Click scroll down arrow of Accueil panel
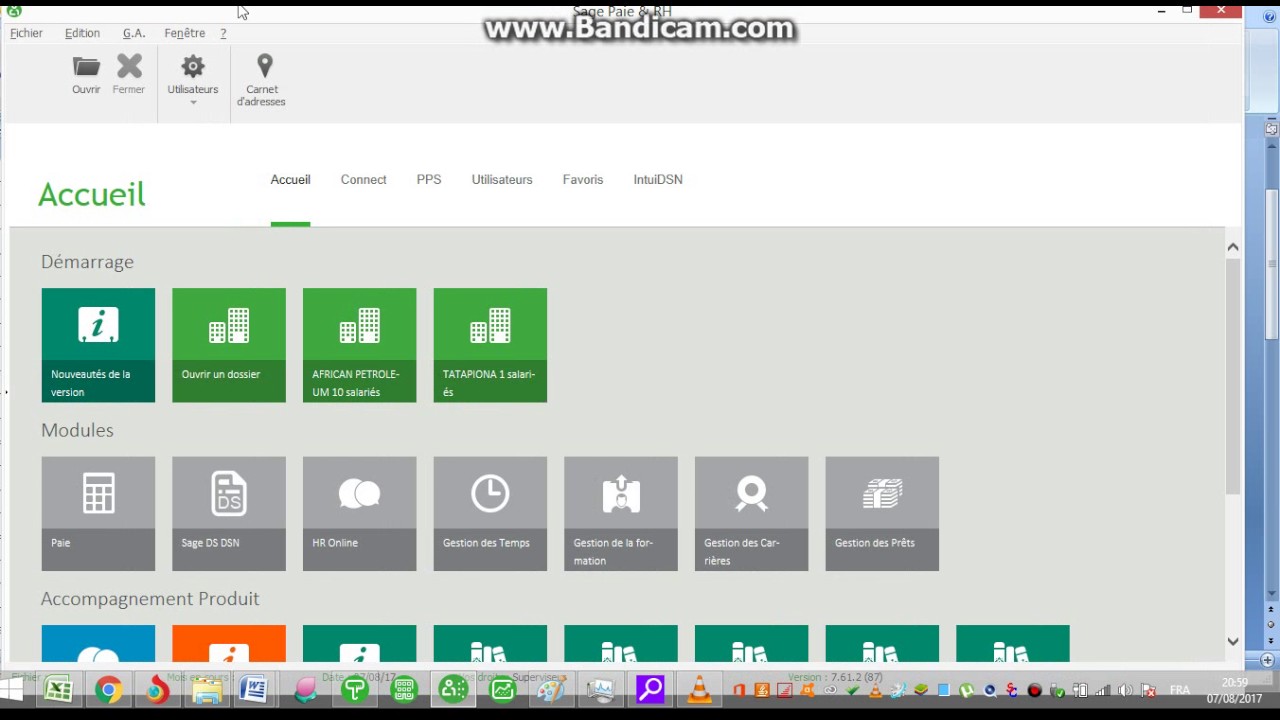Viewport: 1280px width, 720px height. 1233,642
